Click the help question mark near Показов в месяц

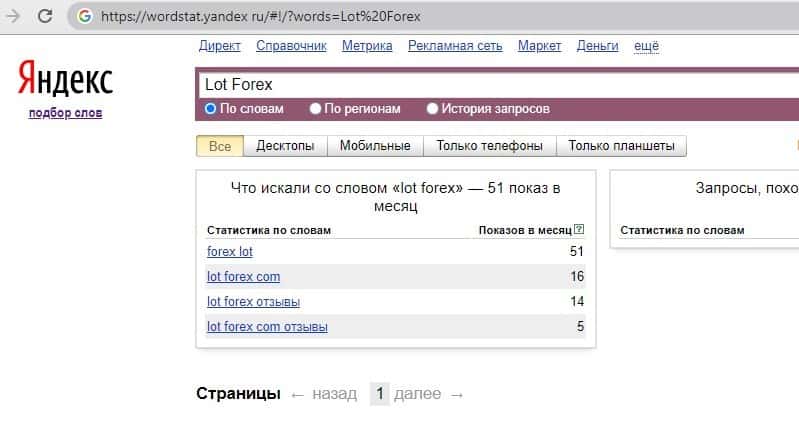(x=579, y=229)
